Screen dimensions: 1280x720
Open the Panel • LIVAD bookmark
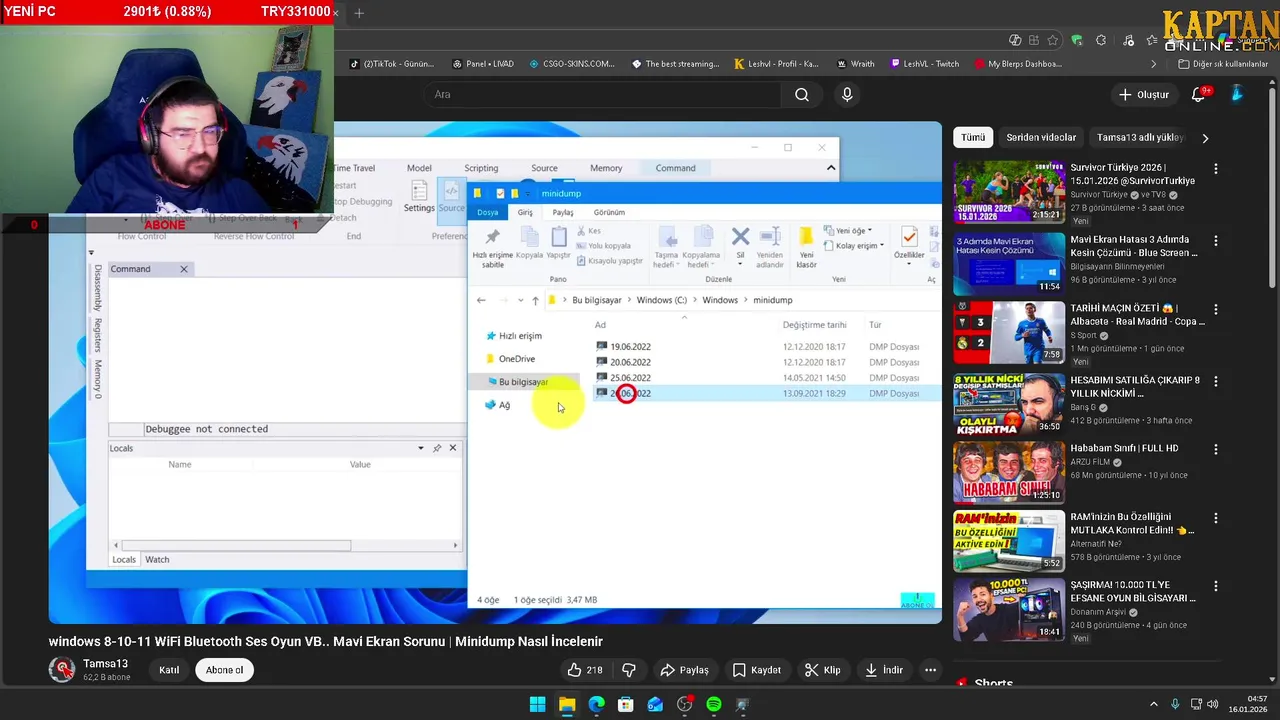(482, 64)
